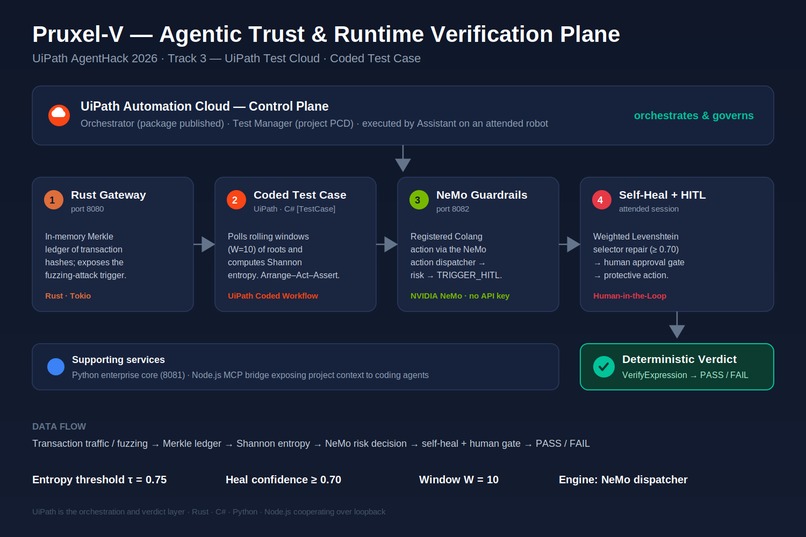Click the port 8082 label
The image size is (806, 537).
click(x=452, y=209)
